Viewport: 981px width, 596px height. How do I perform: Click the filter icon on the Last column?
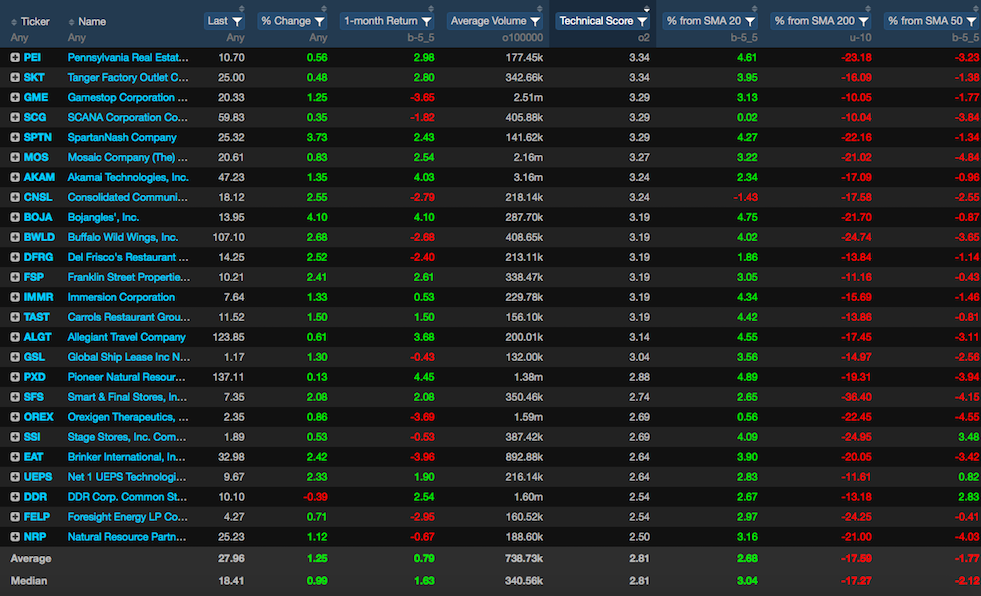[237, 21]
